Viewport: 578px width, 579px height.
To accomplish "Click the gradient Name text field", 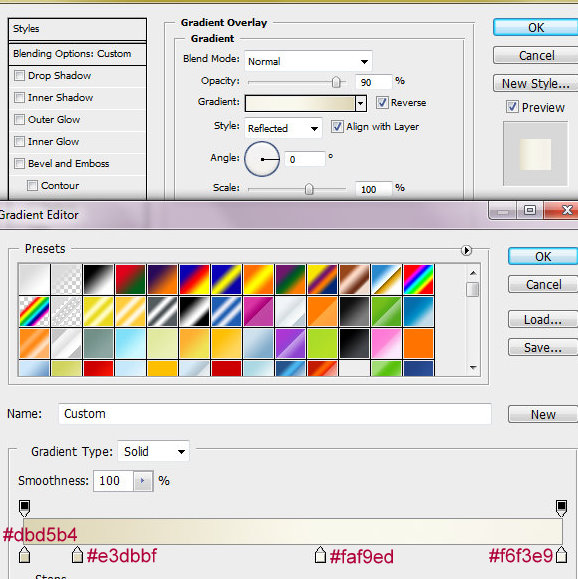I will (x=275, y=414).
